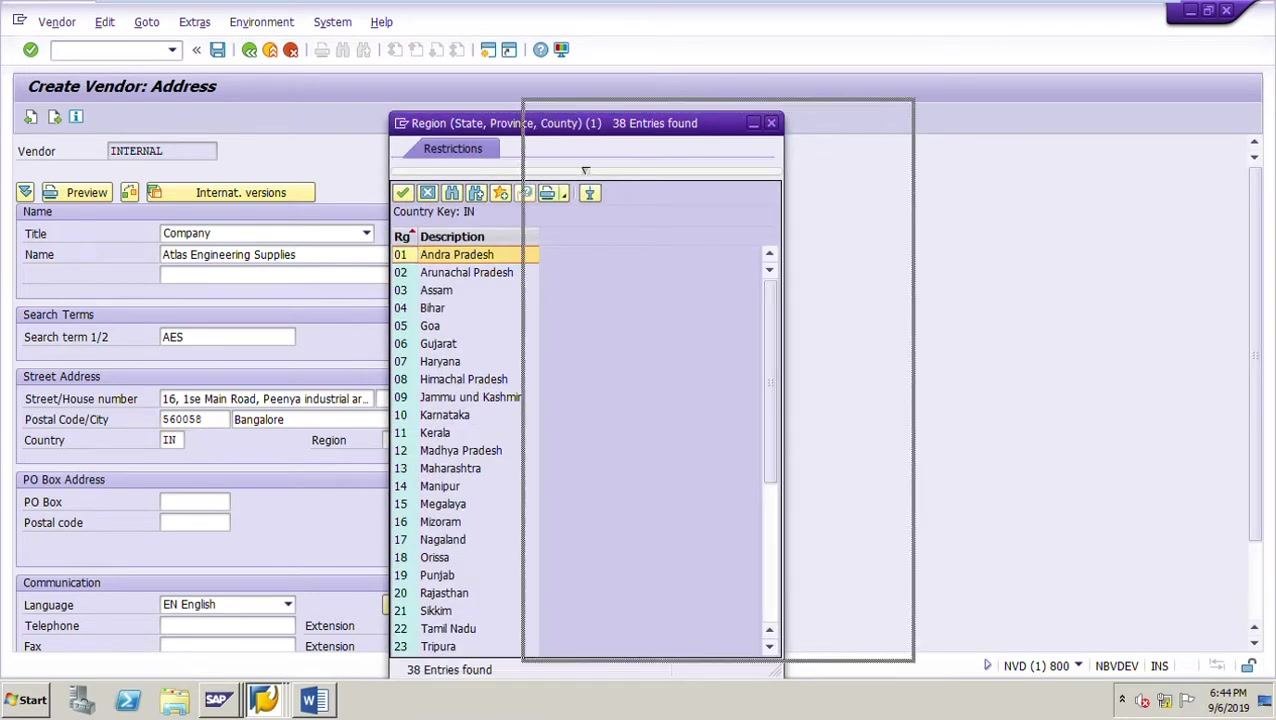This screenshot has width=1276, height=720.
Task: Click the Telephone input field
Action: click(x=228, y=626)
